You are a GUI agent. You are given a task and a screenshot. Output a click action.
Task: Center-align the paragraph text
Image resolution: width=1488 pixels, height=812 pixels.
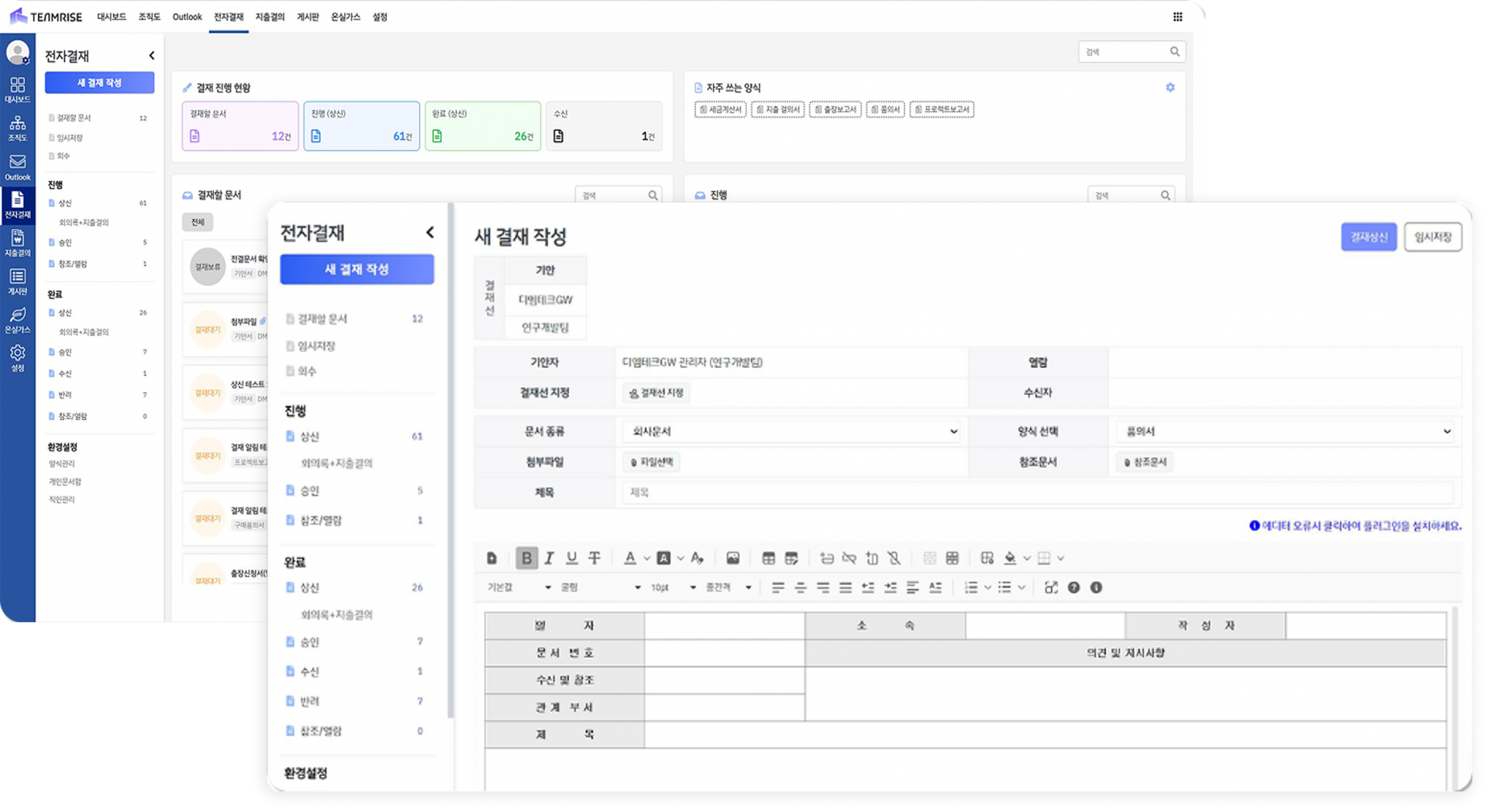coord(801,587)
